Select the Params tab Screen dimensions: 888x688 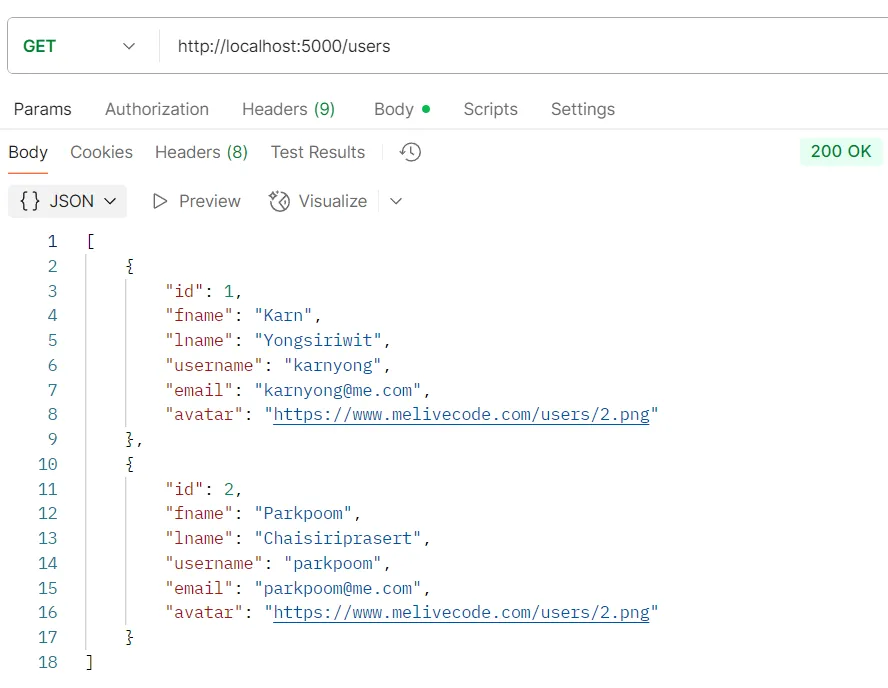click(42, 109)
